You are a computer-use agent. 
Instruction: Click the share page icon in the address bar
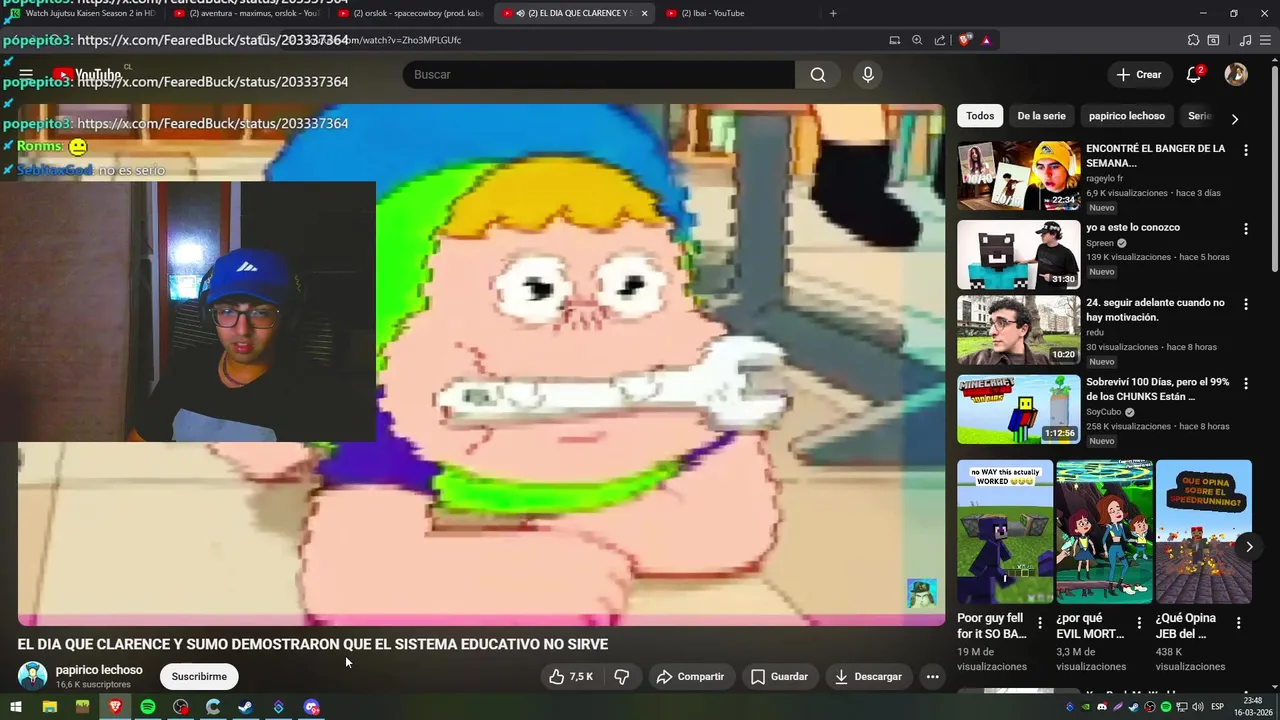coord(940,40)
